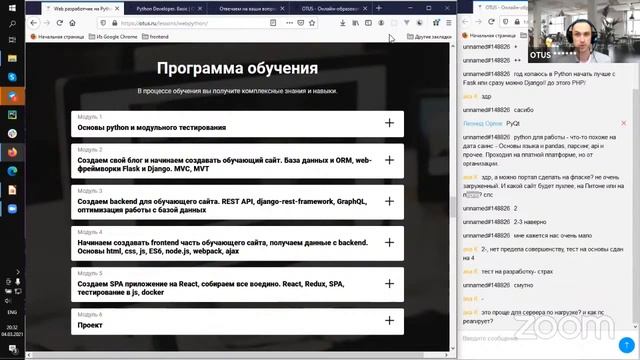Open the Windows notification center icon

click(x=12, y=349)
